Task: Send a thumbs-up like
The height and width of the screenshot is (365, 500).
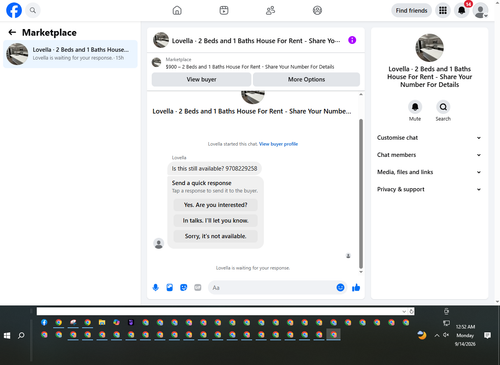Action: [x=356, y=288]
